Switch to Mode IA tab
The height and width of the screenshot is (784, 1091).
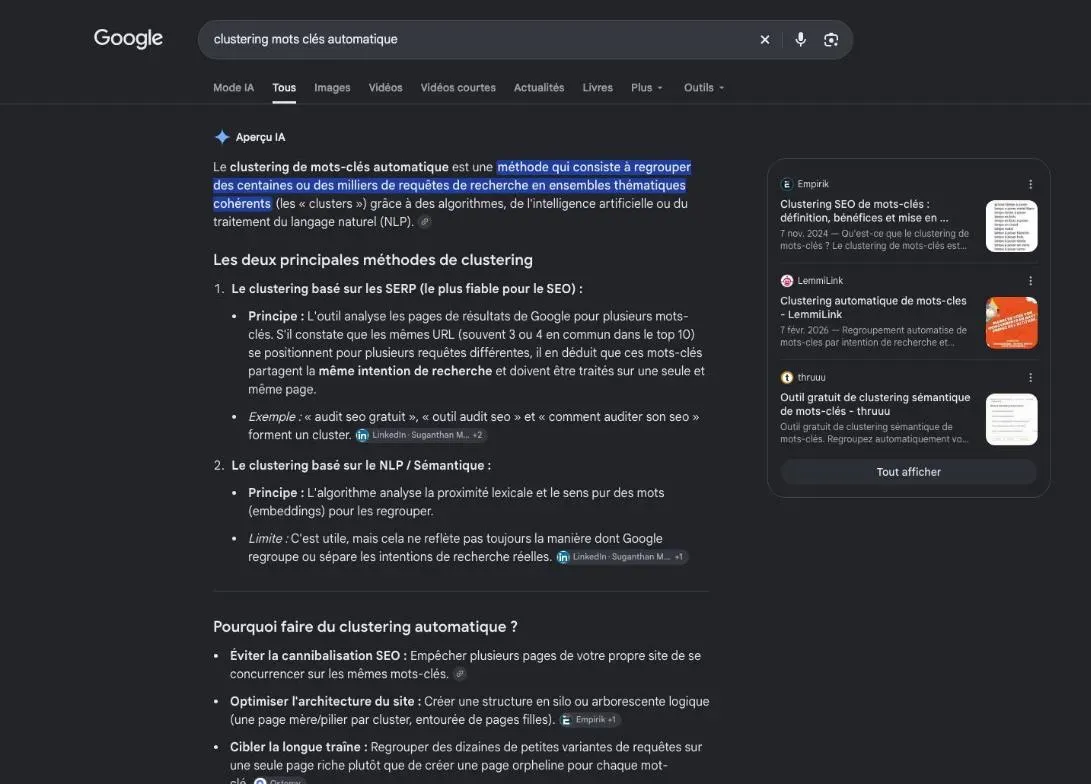[234, 88]
